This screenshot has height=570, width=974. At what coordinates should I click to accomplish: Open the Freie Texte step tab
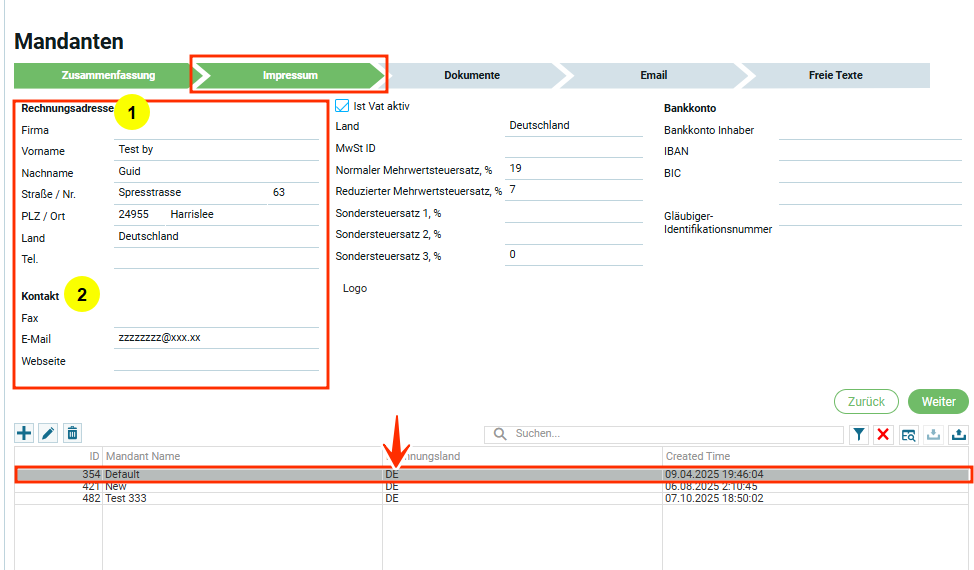pyautogui.click(x=835, y=76)
